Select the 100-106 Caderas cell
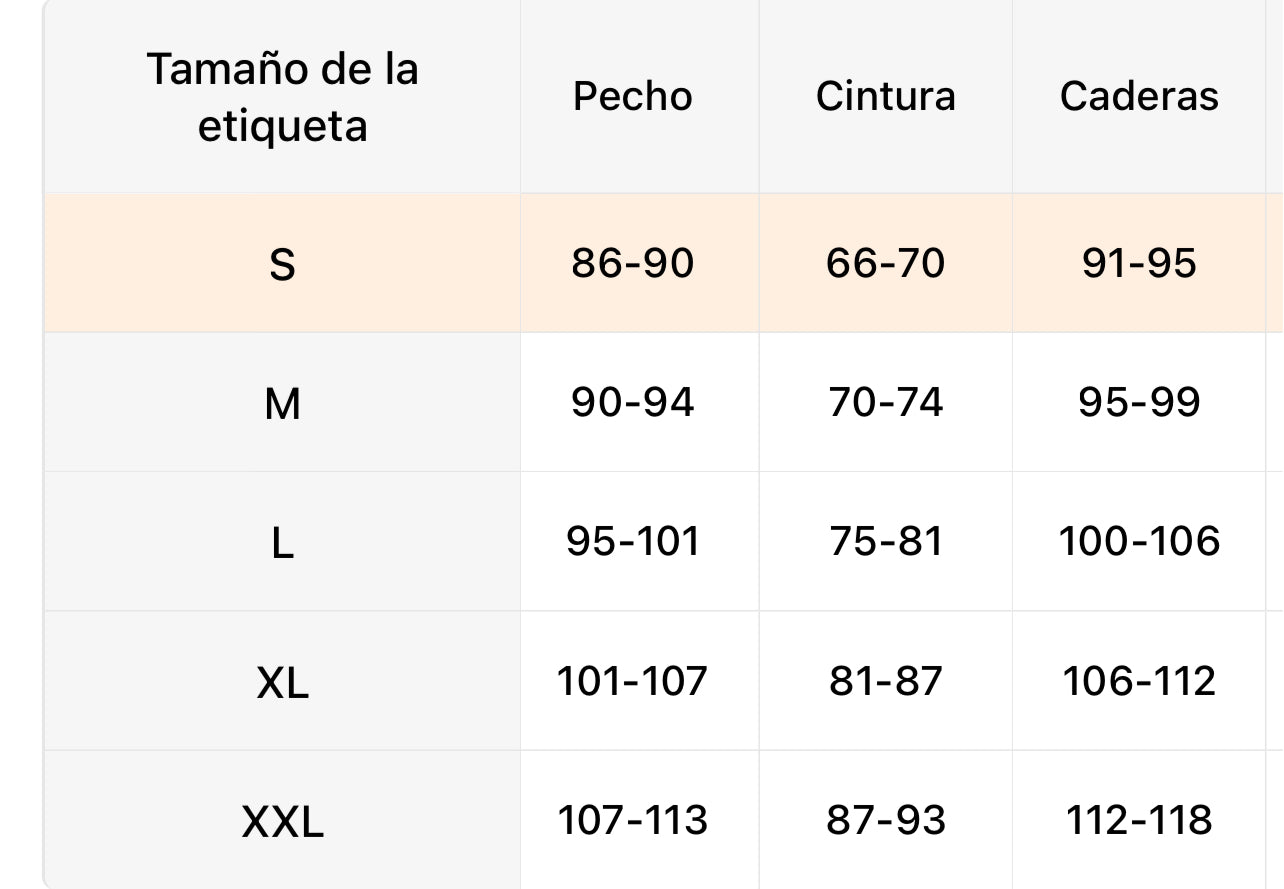 tap(1139, 542)
